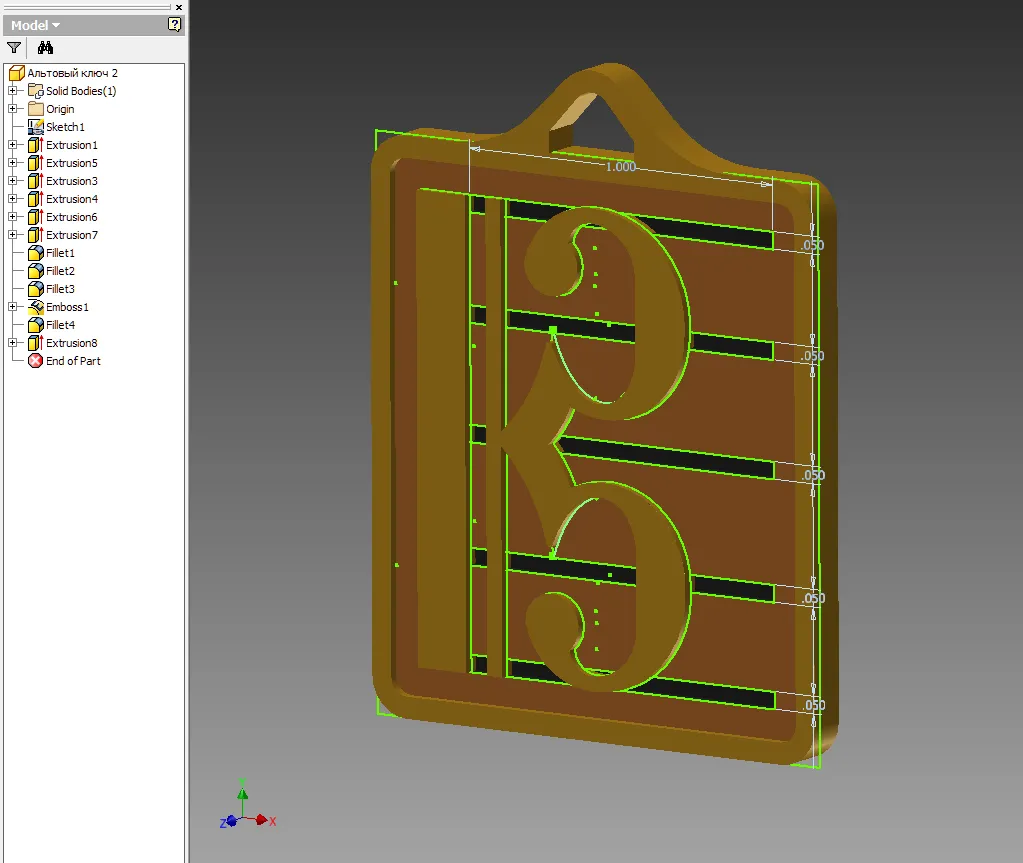Select Extrusion1 in the tree
Viewport: 1023px width, 863px height.
pos(72,145)
